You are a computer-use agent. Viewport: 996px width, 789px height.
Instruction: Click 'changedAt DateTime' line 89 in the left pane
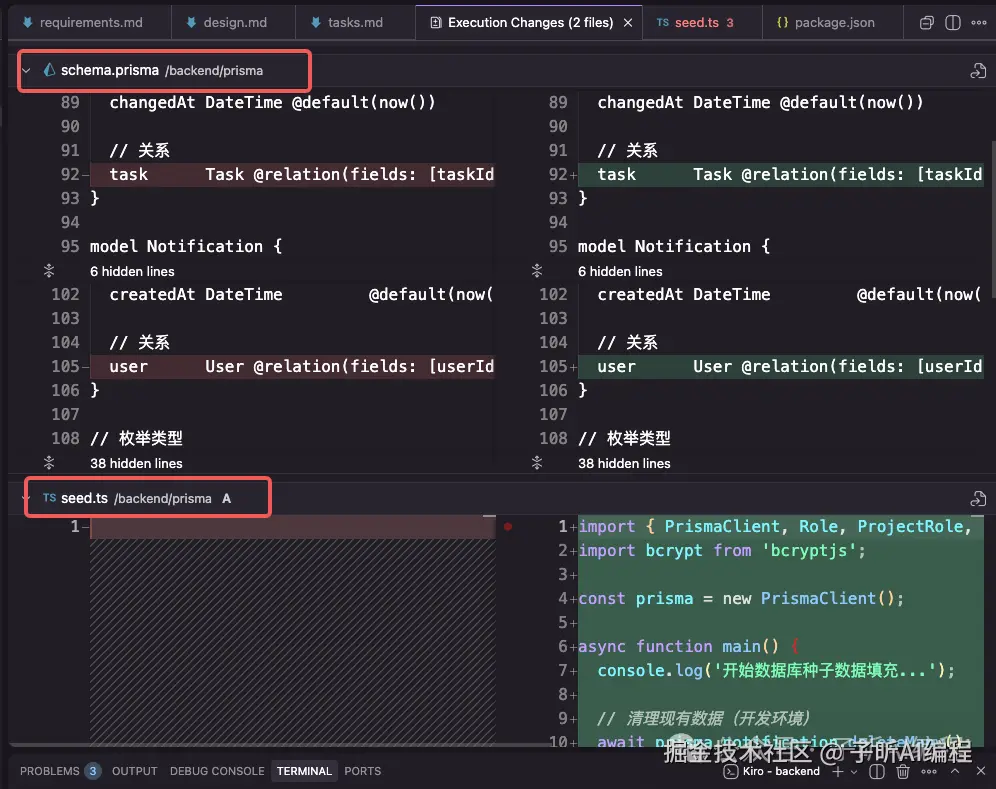coord(272,102)
